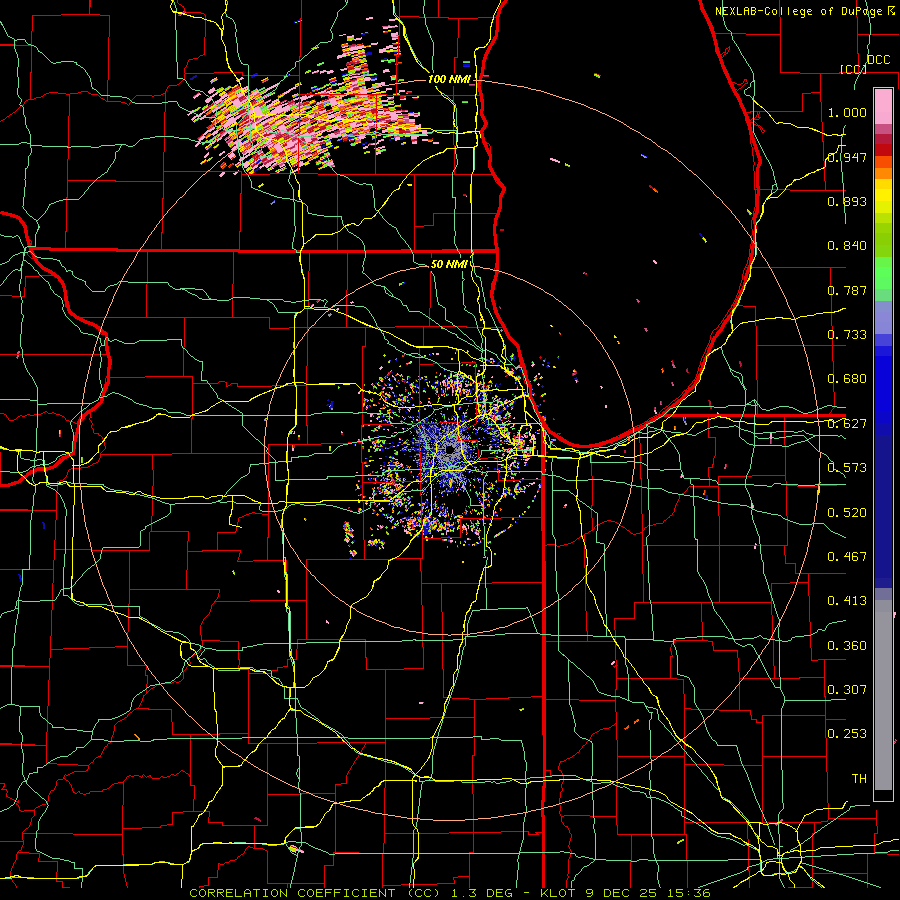
Task: Click the 0.947 scale value
Action: coord(847,157)
